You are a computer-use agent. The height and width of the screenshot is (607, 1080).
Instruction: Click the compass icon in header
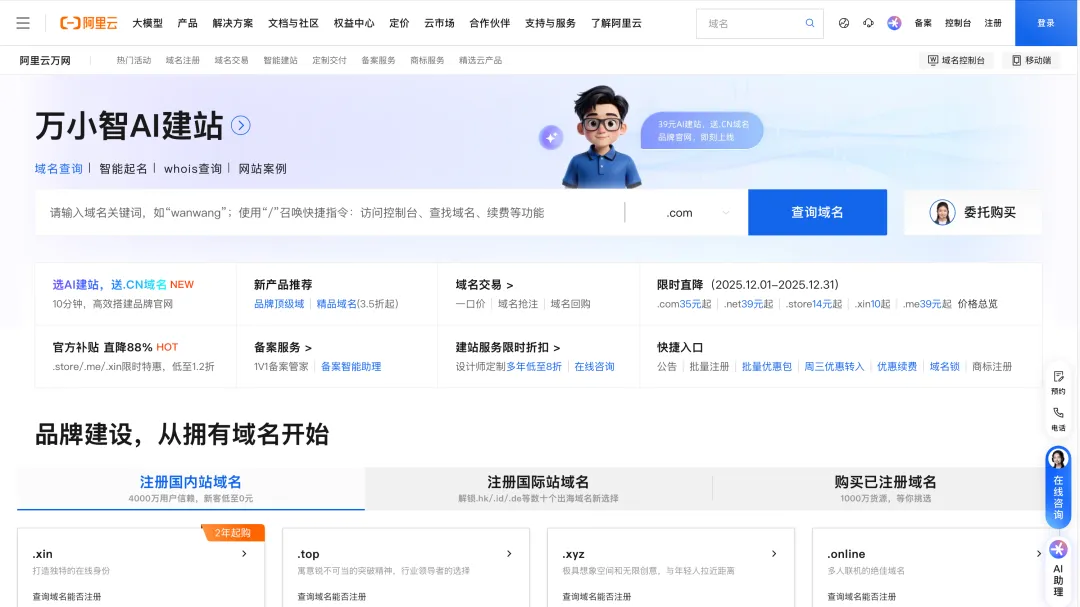pyautogui.click(x=844, y=23)
